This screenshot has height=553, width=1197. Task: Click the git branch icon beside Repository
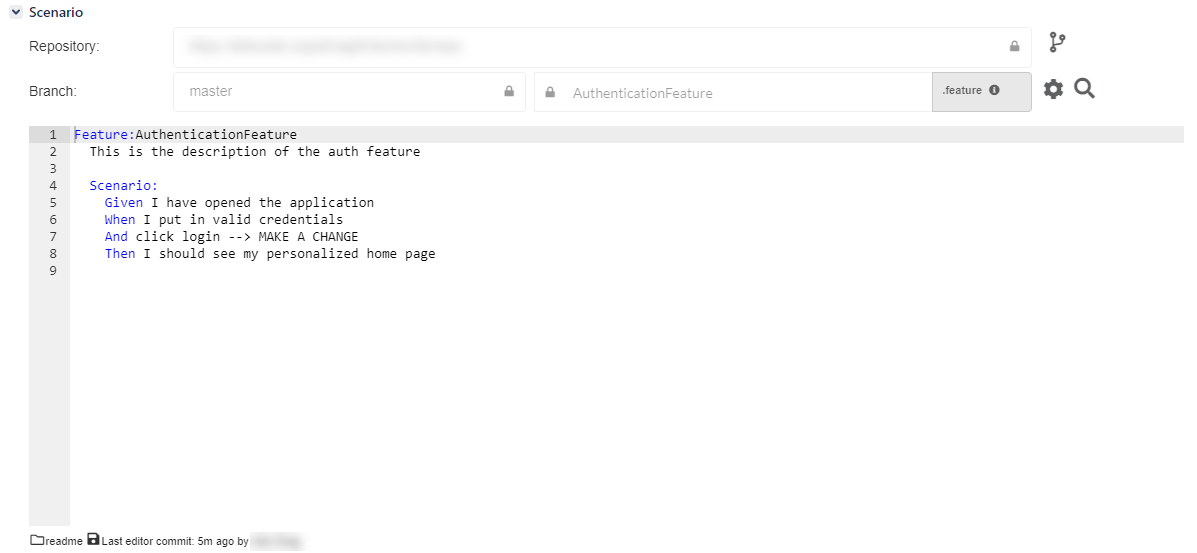[x=1057, y=43]
